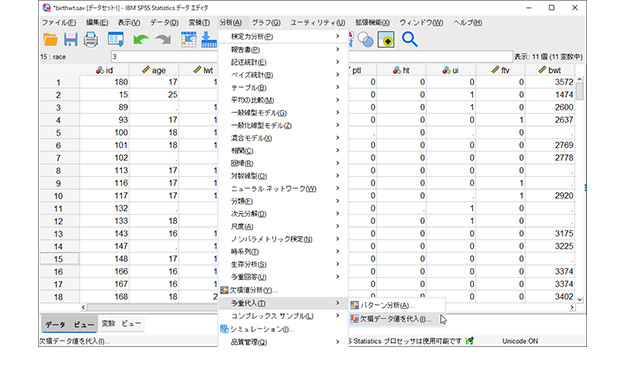The width and height of the screenshot is (630, 380).
Task: Expand the 生存分析 submenu
Action: 283,264
